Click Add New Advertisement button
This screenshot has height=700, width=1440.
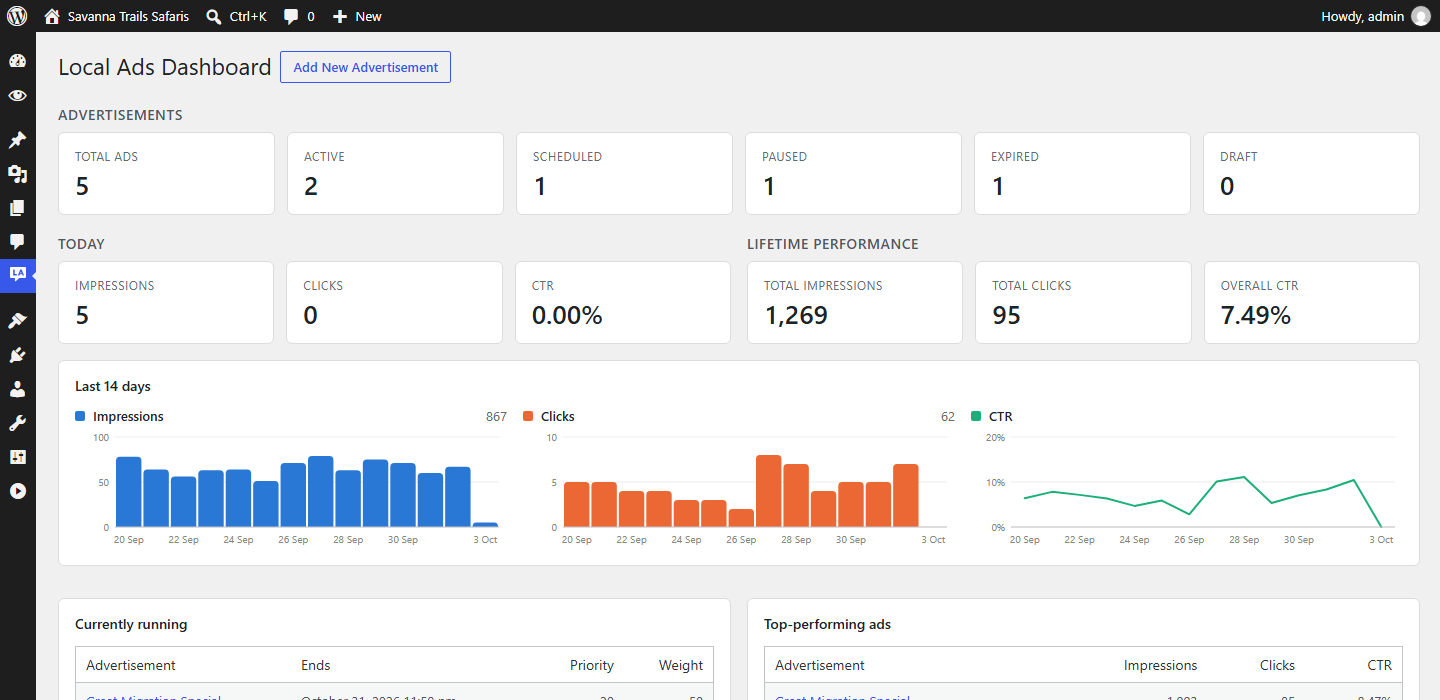[365, 67]
